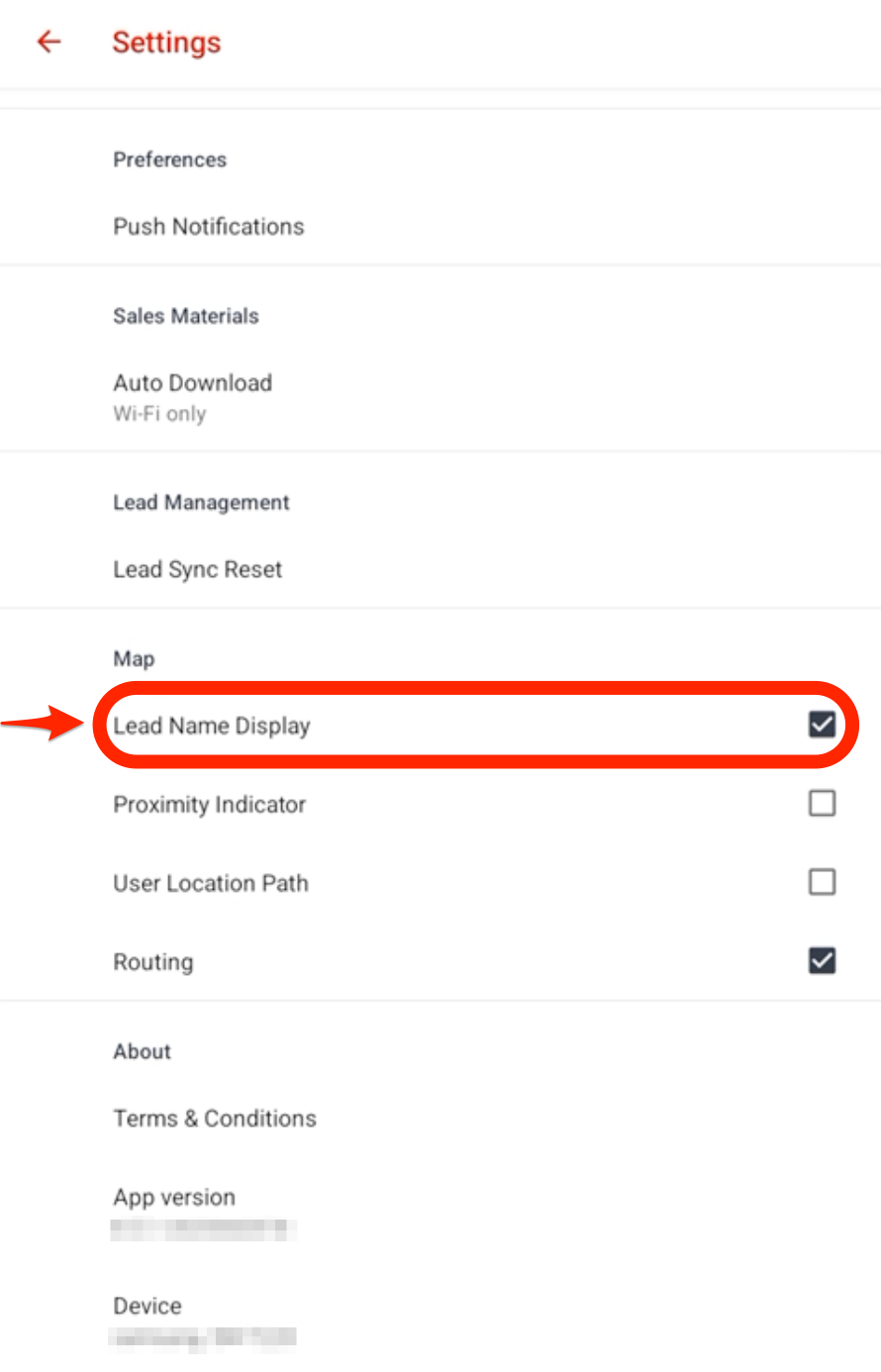Select Lead Sync Reset
The image size is (881, 1372).
pyautogui.click(x=197, y=569)
